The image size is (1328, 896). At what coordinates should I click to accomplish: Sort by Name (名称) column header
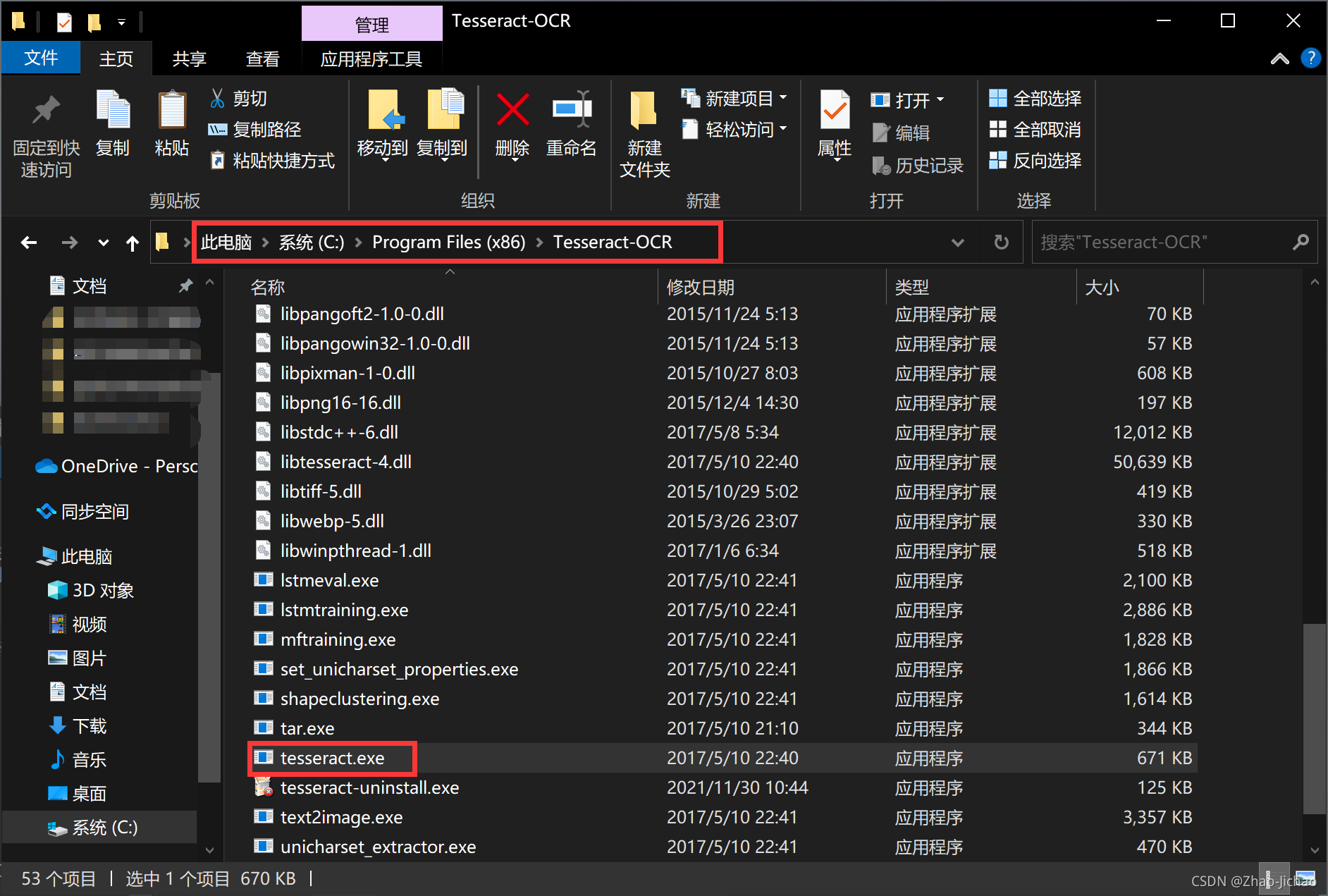[x=268, y=287]
